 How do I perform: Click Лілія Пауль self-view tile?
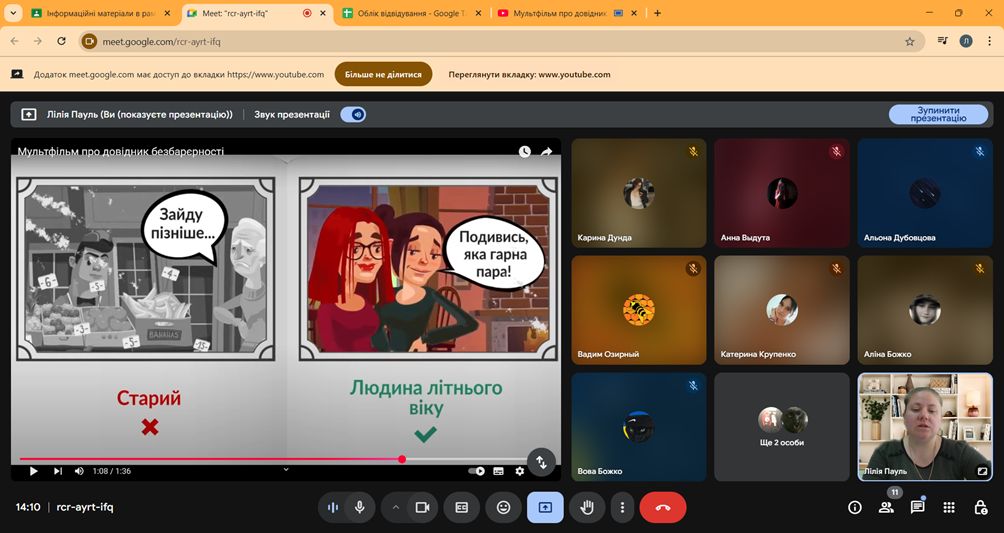pos(925,427)
